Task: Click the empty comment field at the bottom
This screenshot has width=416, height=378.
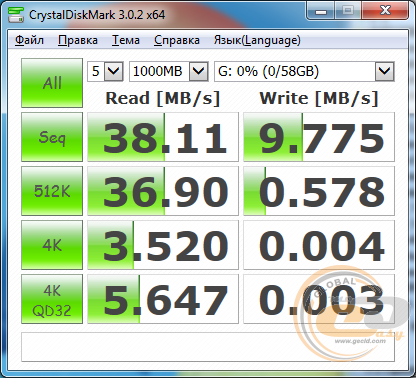Action: click(208, 347)
